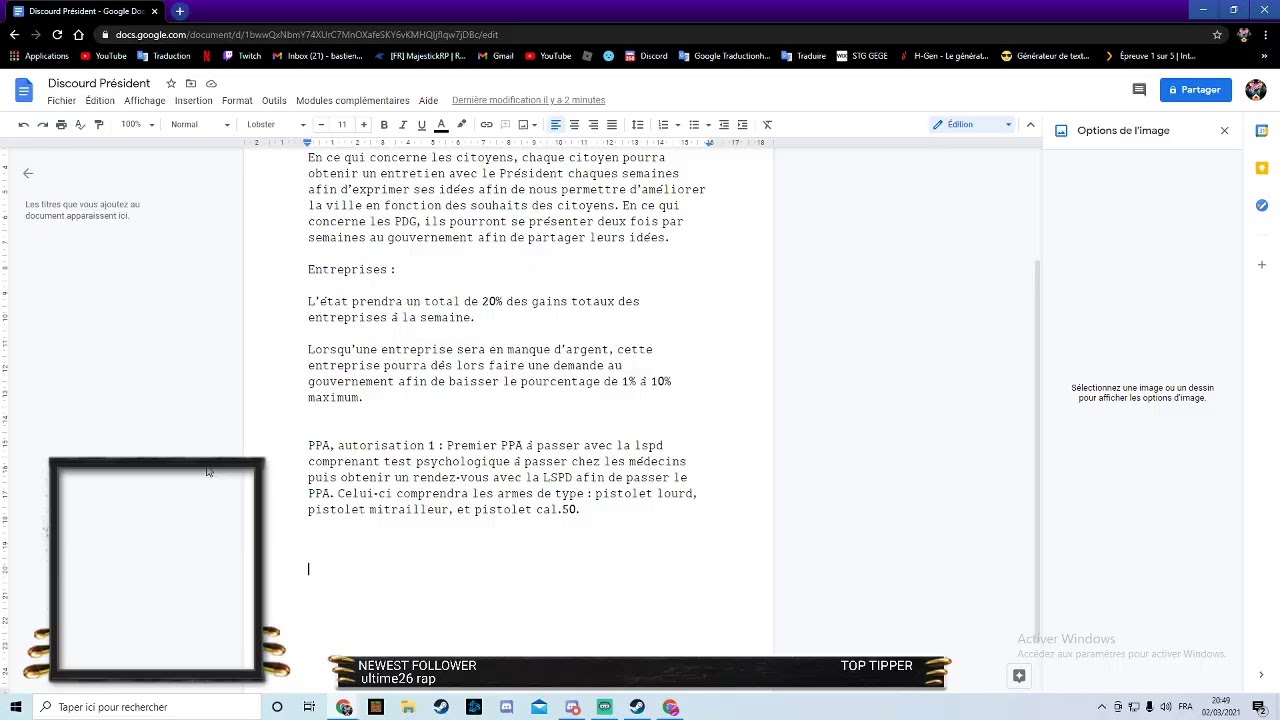This screenshot has width=1280, height=720.
Task: Star the Discourd Président document
Action: coord(171,84)
